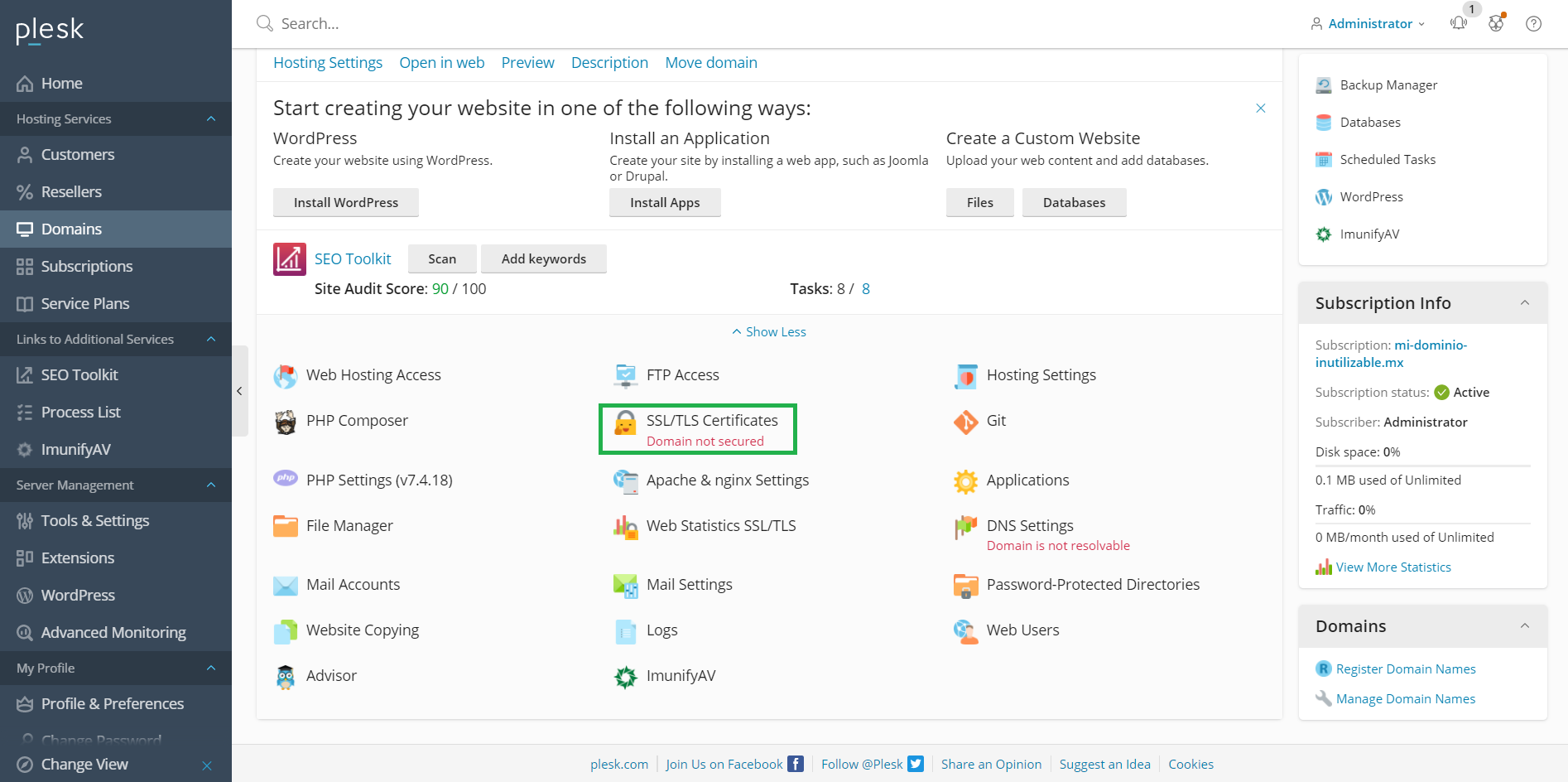Collapse the My Profile section
This screenshot has width=1568, height=782.
click(211, 669)
